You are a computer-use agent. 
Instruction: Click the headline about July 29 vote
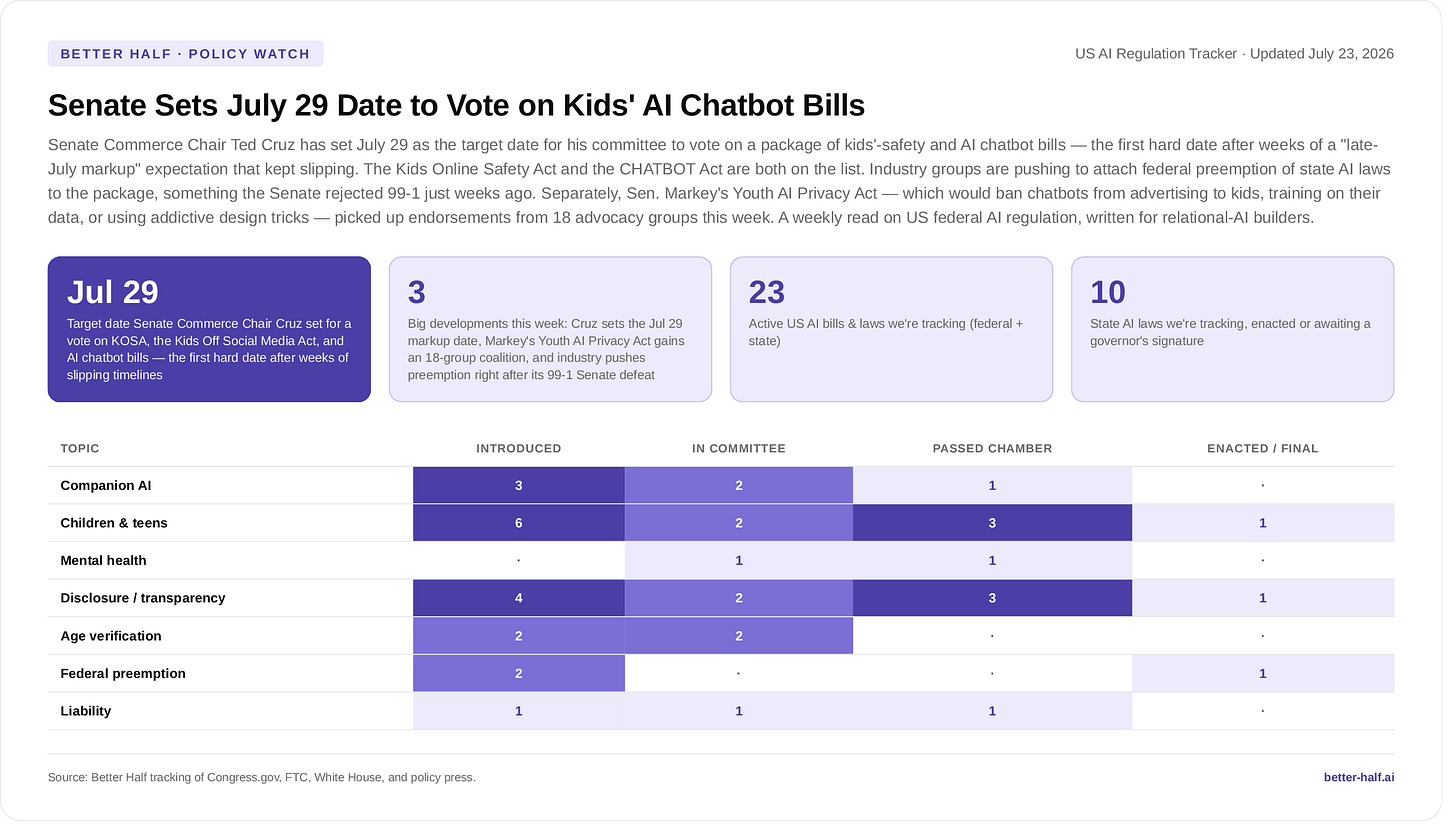[x=456, y=105]
